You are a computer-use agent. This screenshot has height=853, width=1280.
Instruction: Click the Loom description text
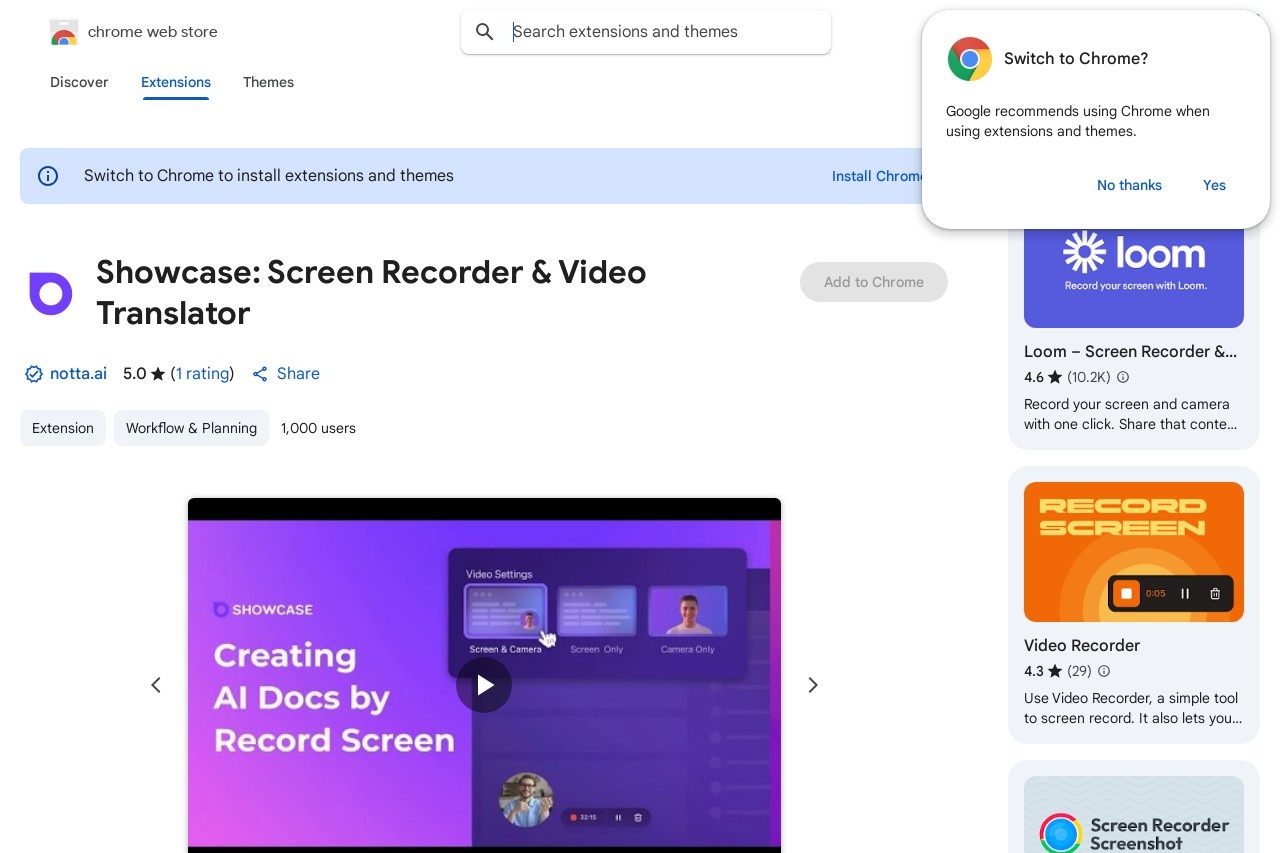[1131, 414]
